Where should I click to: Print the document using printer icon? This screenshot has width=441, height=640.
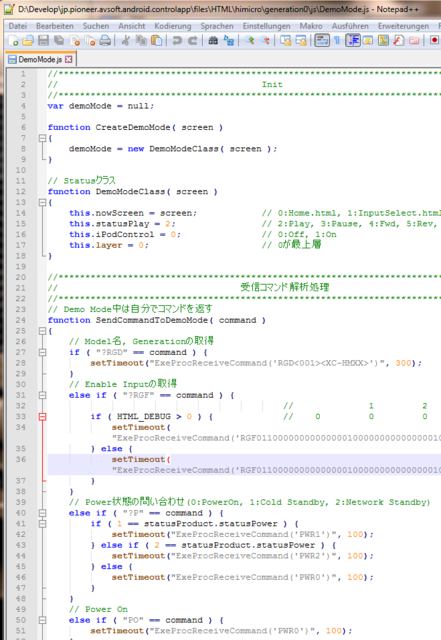105,40
